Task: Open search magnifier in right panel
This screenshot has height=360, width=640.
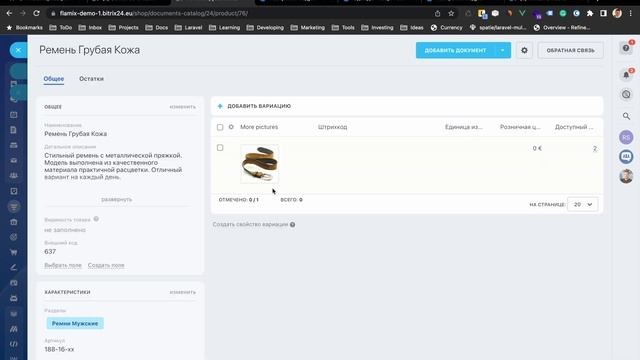Action: pos(626,116)
